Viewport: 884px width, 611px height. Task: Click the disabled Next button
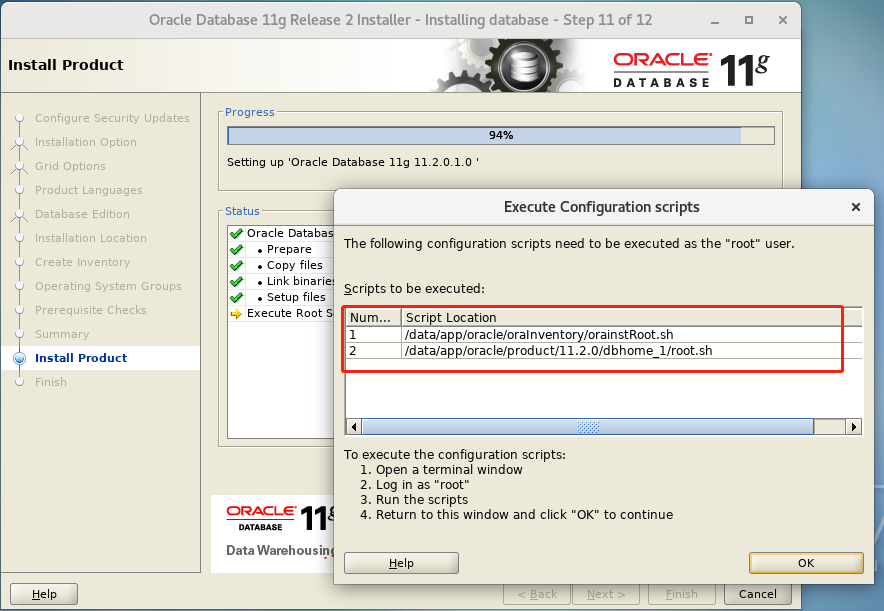(605, 594)
